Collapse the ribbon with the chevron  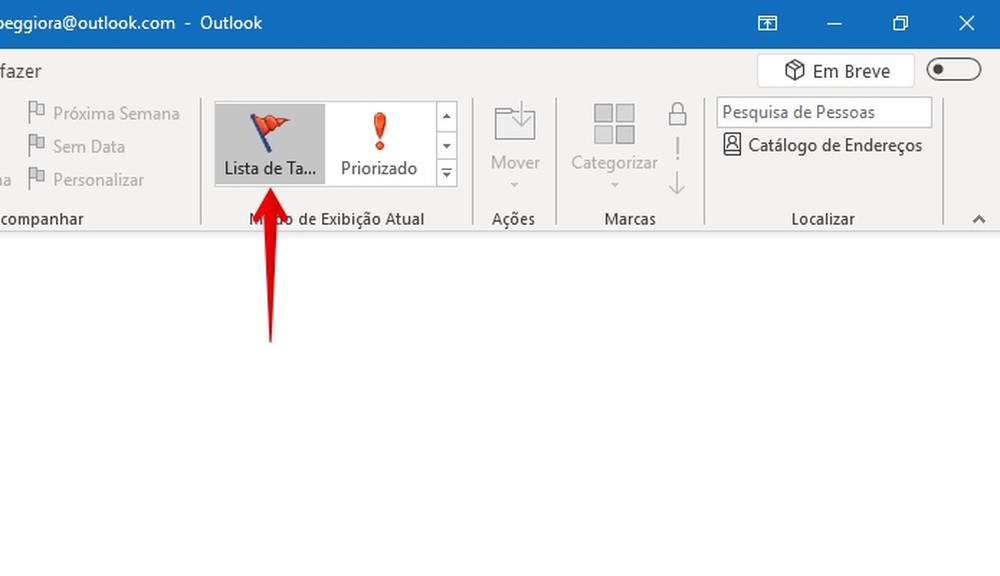978,219
